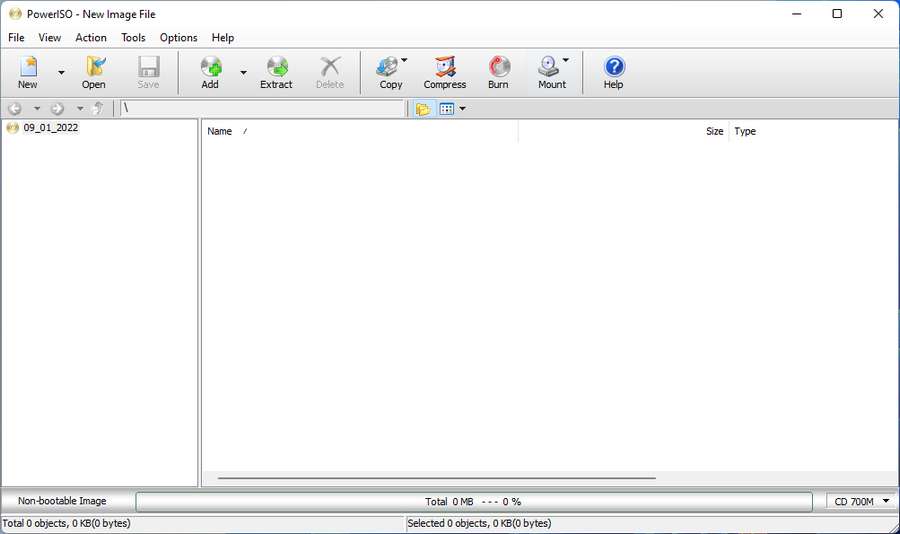Select the 09_01_2022 tree root

pyautogui.click(x=51, y=127)
